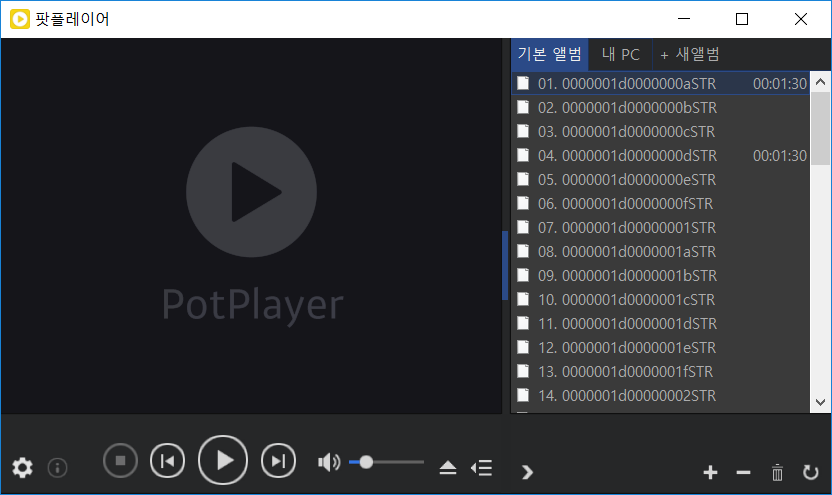Click the file icon of item 07
832x495 pixels.
[x=523, y=227]
